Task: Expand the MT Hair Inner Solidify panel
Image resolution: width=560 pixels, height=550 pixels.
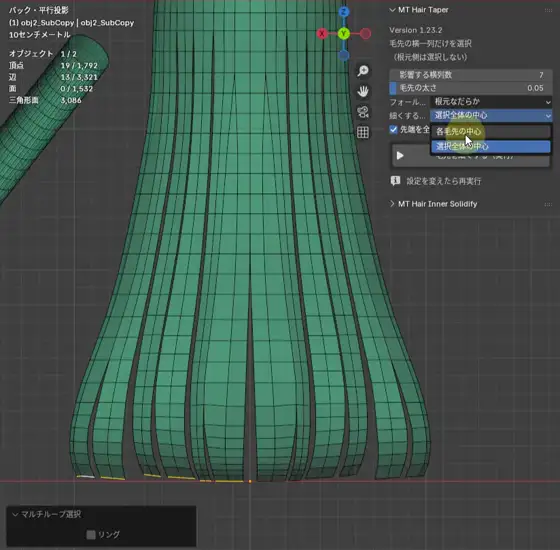Action: 392,204
